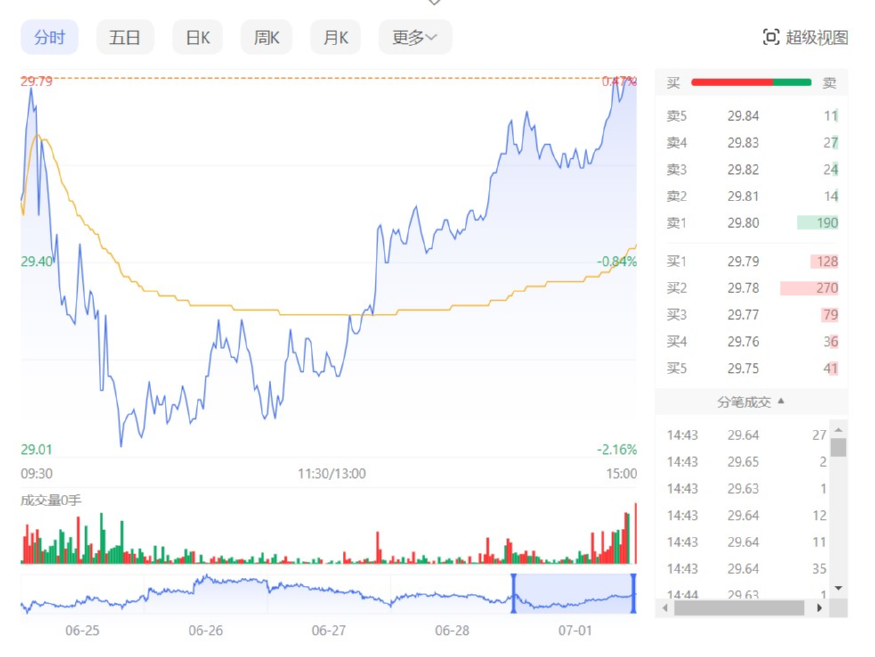Screen dimensions: 875x657
Task: Collapse the 分笔成交 section triangle
Action: coord(781,401)
